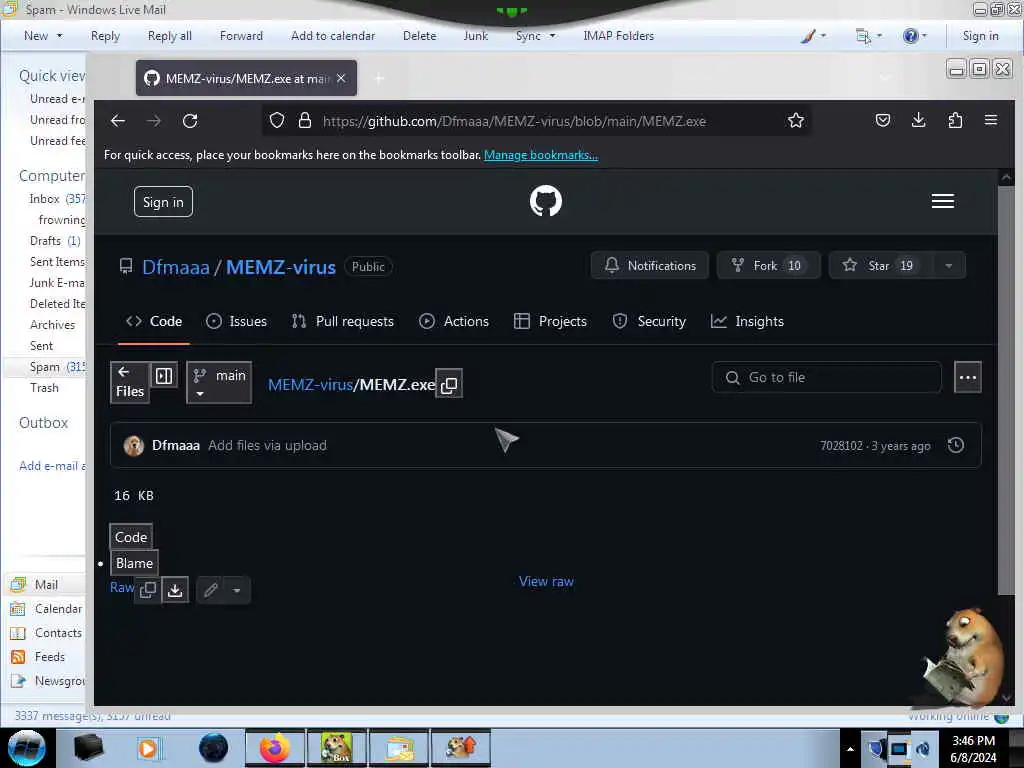This screenshot has height=768, width=1024.
Task: Click the Windows Start orb
Action: [x=26, y=748]
